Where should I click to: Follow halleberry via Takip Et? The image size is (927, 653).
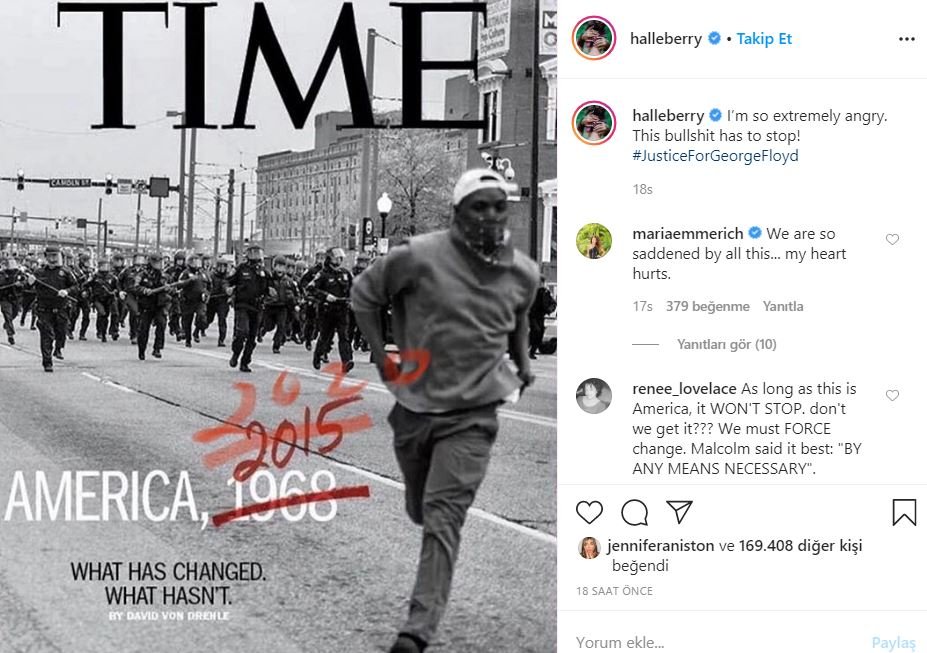pos(764,39)
